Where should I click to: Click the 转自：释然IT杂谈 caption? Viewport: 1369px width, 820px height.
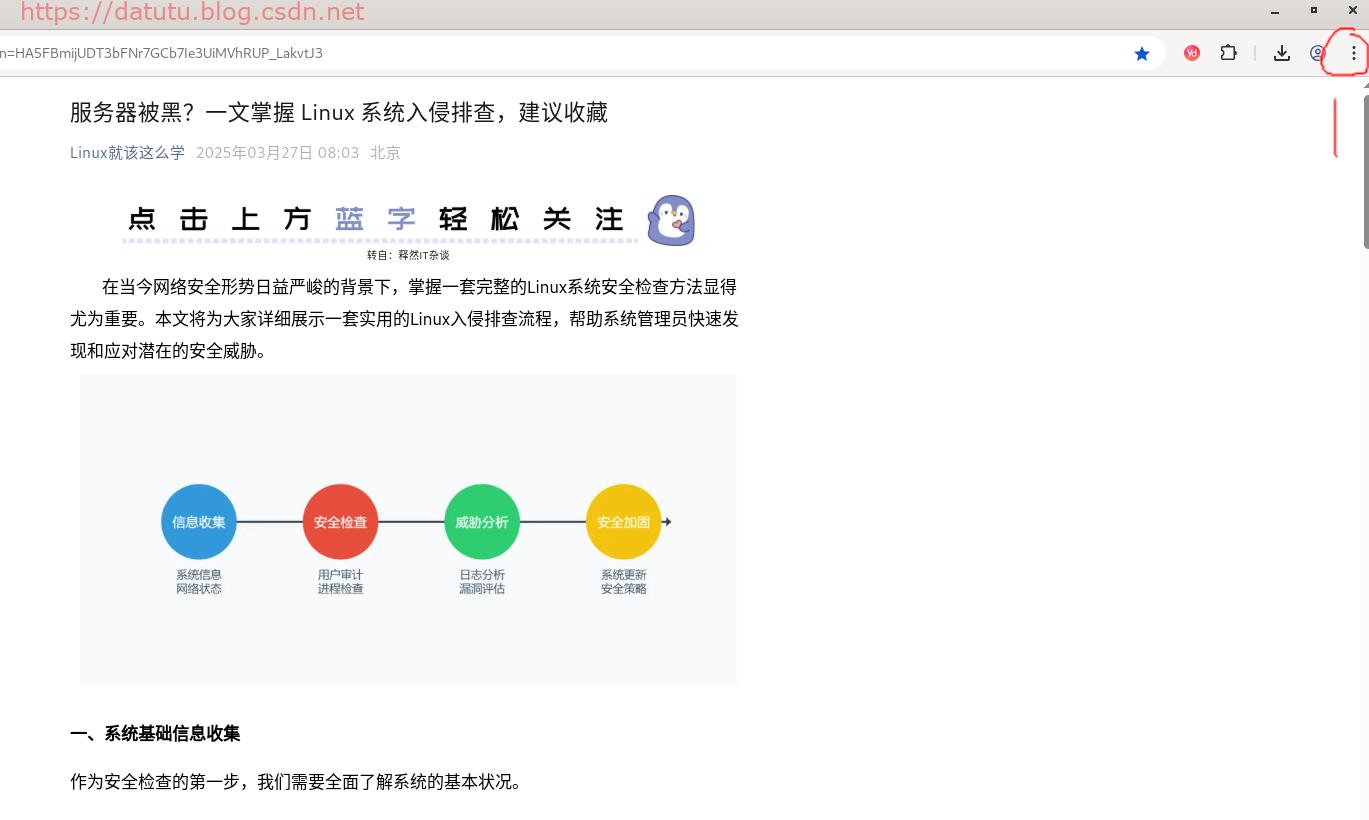click(408, 255)
